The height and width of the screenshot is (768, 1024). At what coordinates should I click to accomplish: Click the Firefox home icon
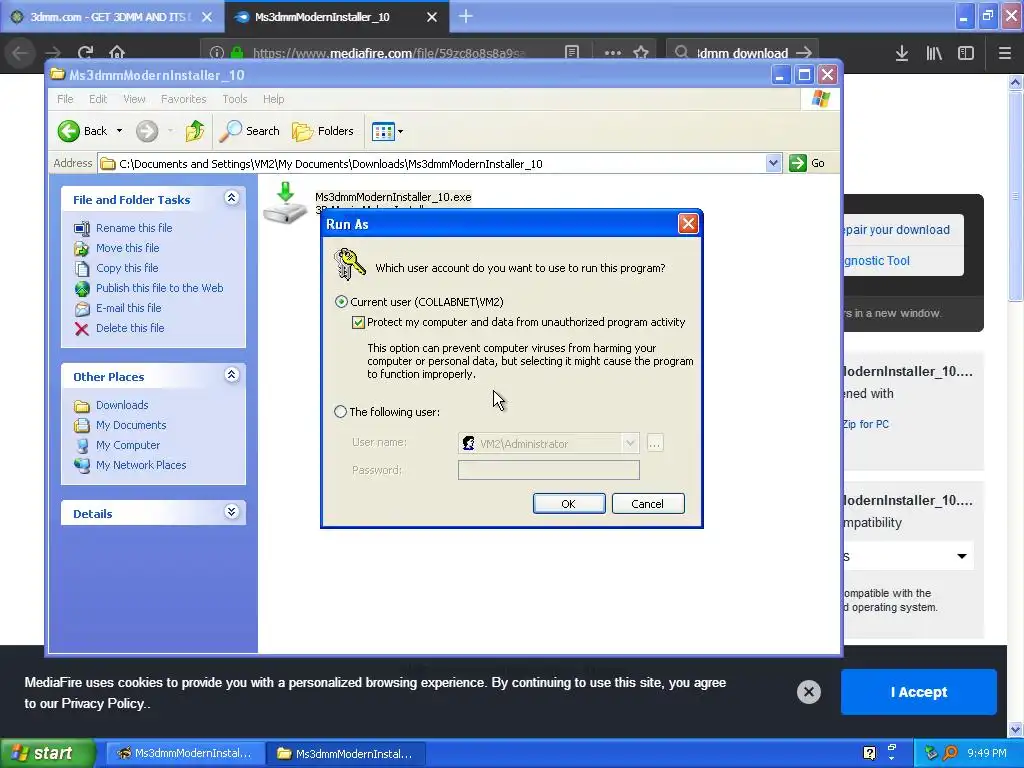point(117,52)
